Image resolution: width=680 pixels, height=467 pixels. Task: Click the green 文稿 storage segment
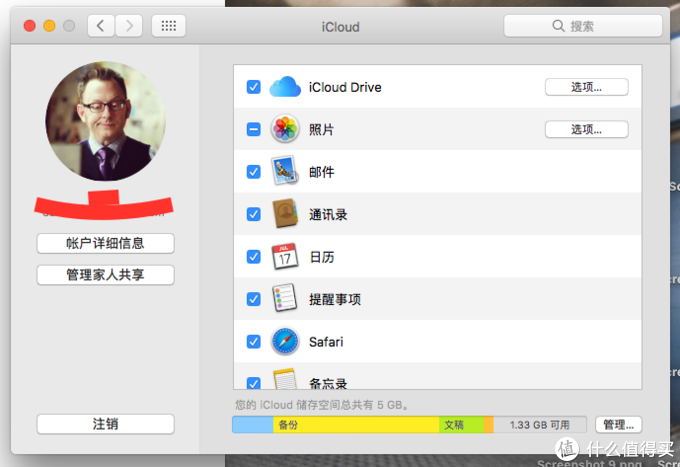(461, 425)
